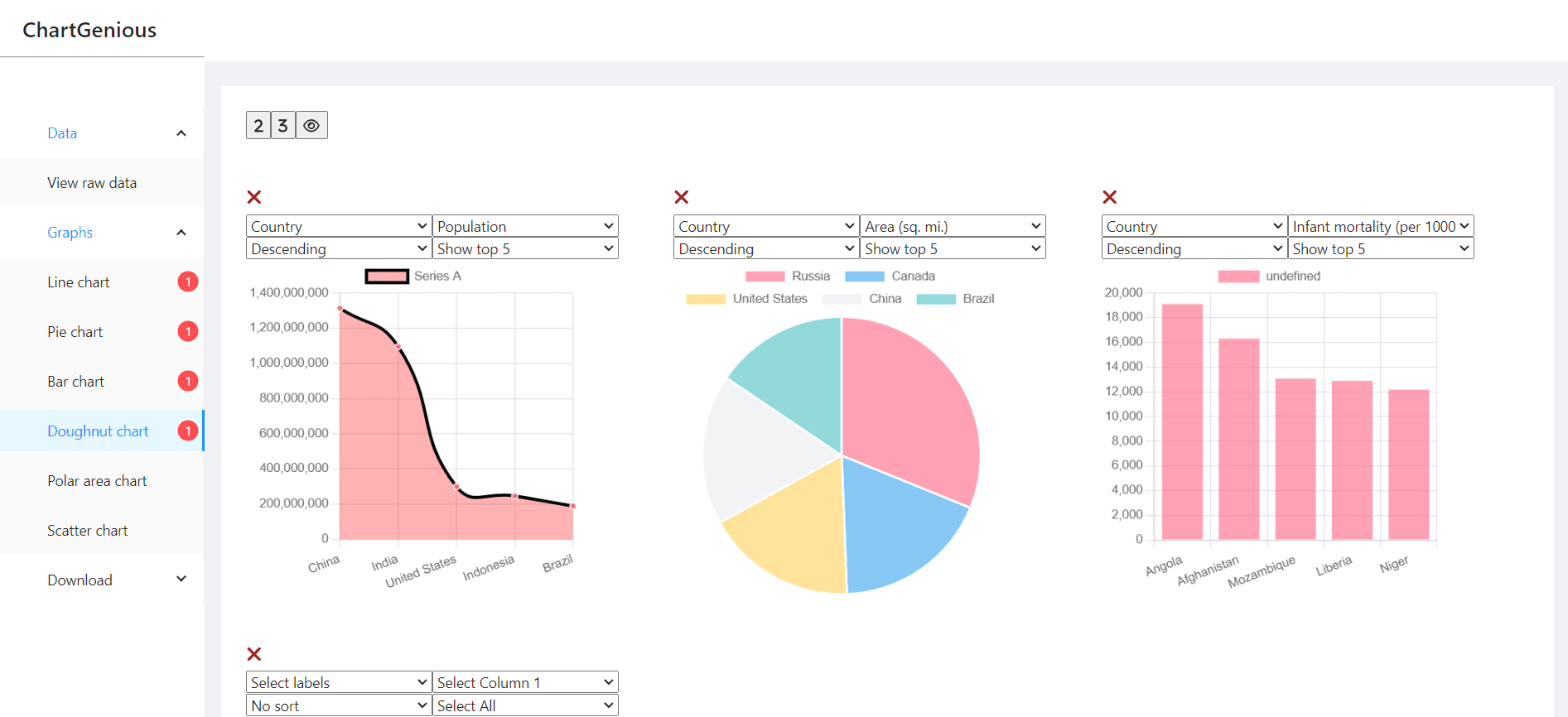Open the Download menu
The width and height of the screenshot is (1568, 717).
click(102, 580)
